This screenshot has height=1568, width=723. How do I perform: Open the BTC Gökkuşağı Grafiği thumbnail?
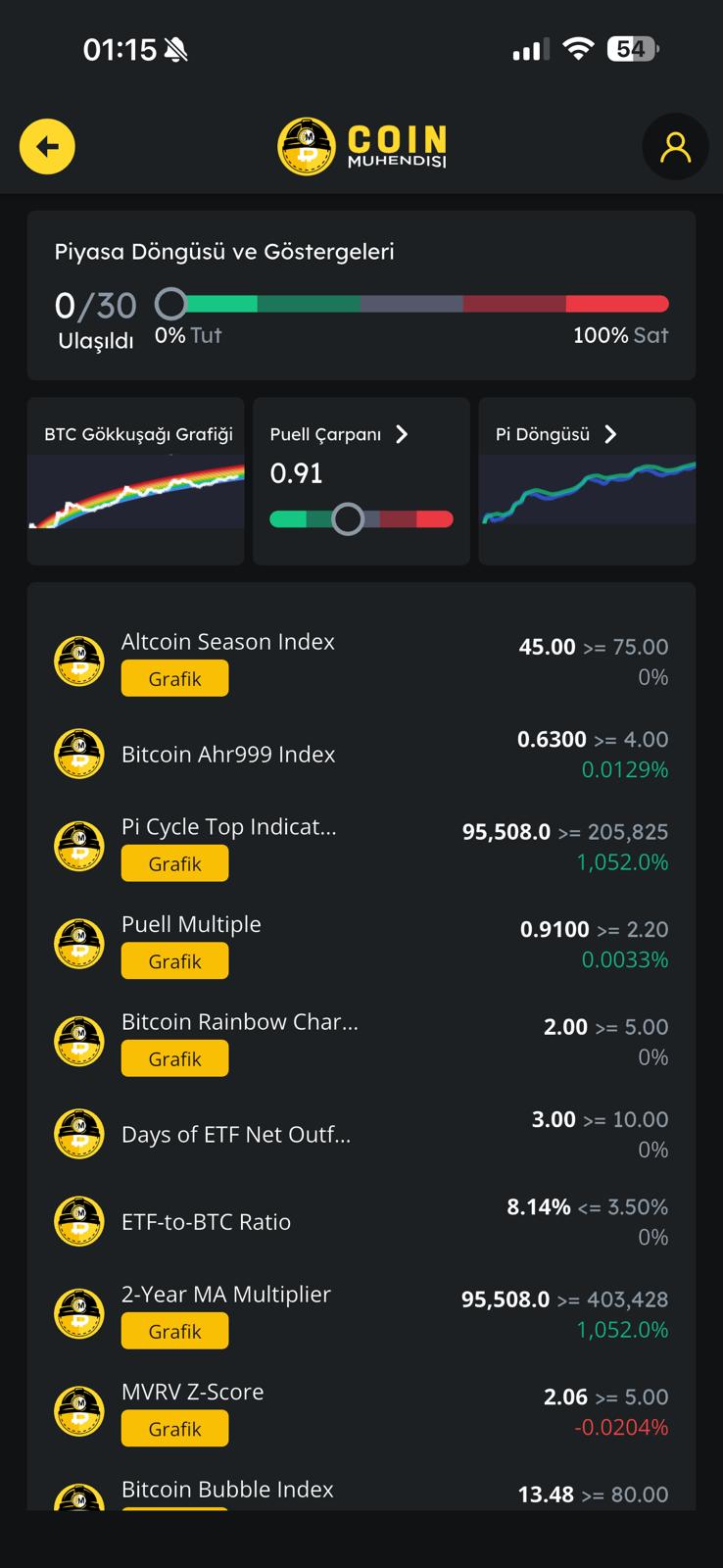(136, 481)
